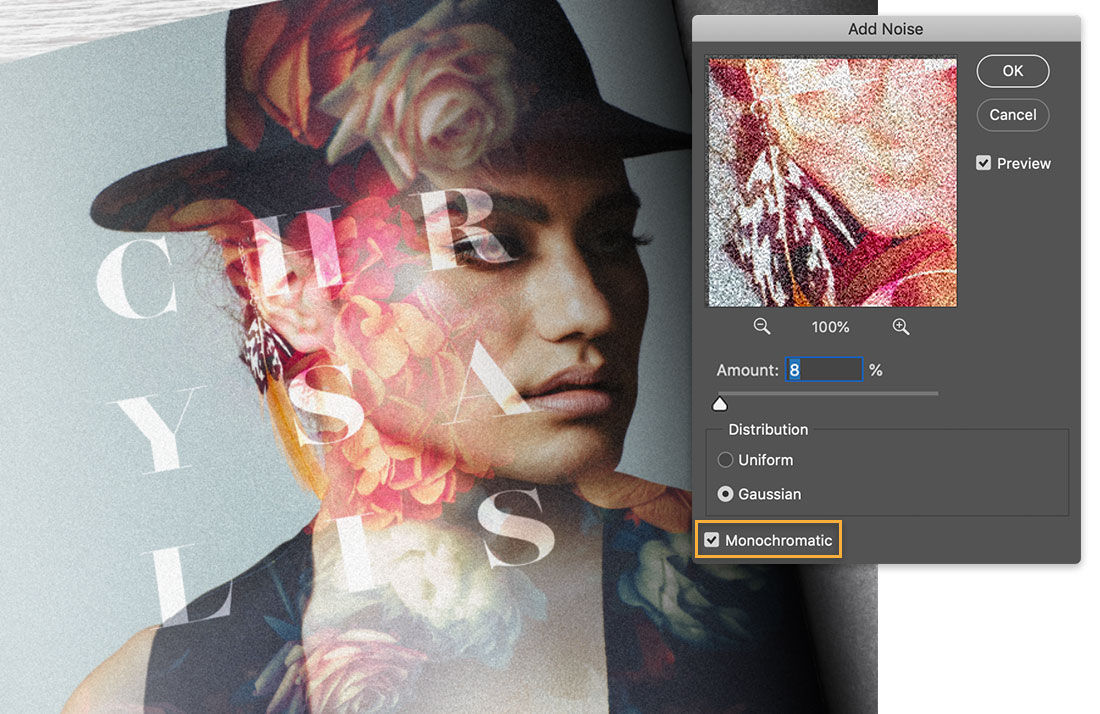Click the Preview label text
The image size is (1100, 714).
(1024, 162)
